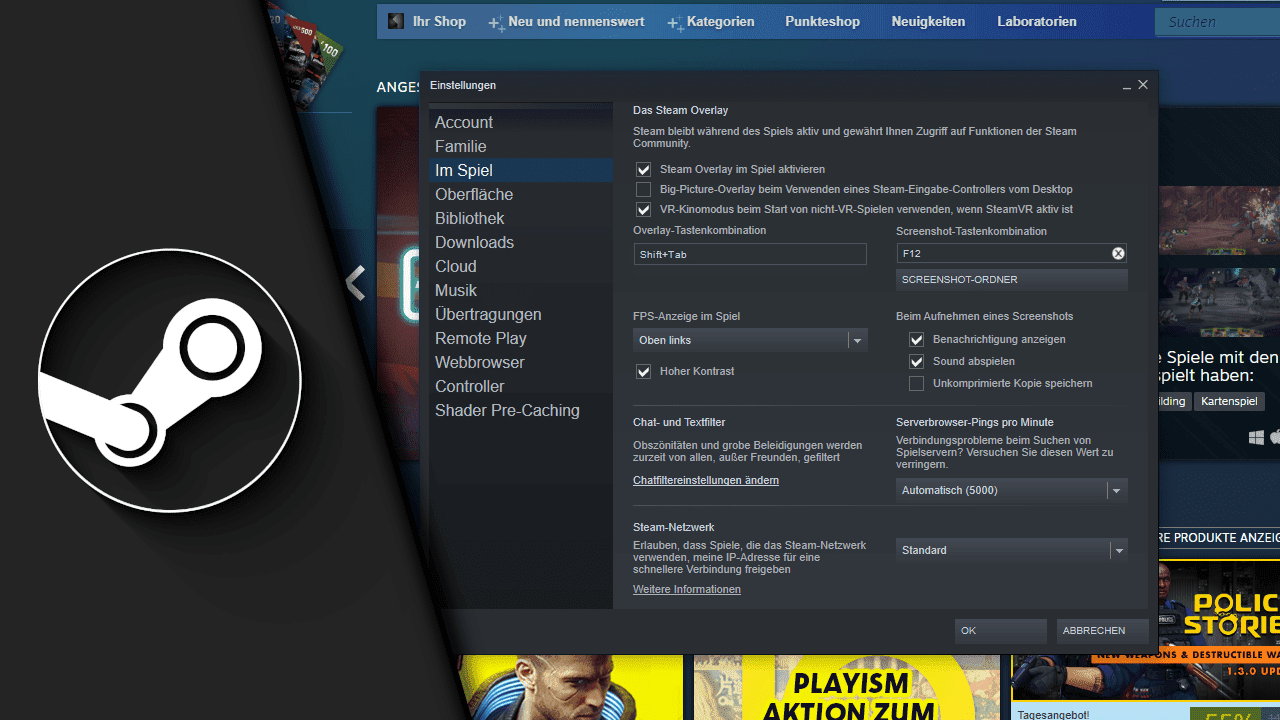
Task: Open the Cyberpunk character banner in store
Action: tap(570, 688)
